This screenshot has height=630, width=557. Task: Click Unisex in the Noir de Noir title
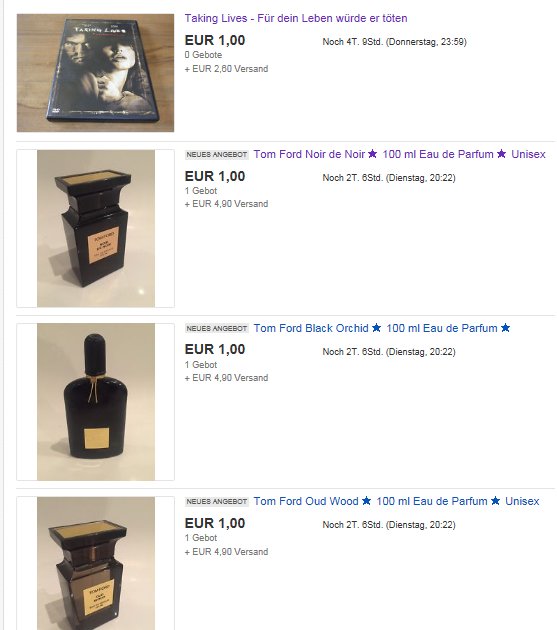click(x=528, y=154)
